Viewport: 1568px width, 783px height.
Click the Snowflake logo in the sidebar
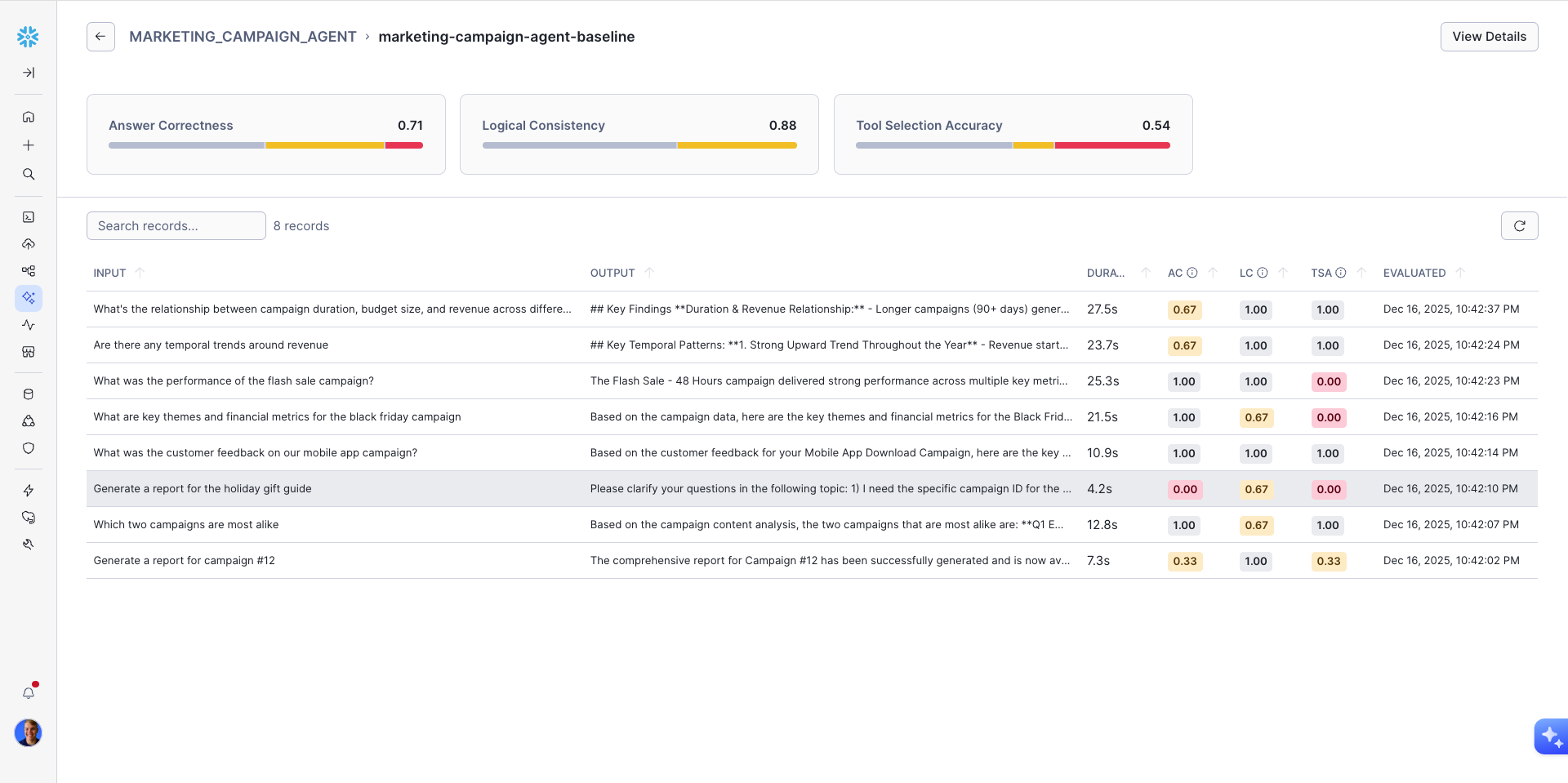point(28,37)
